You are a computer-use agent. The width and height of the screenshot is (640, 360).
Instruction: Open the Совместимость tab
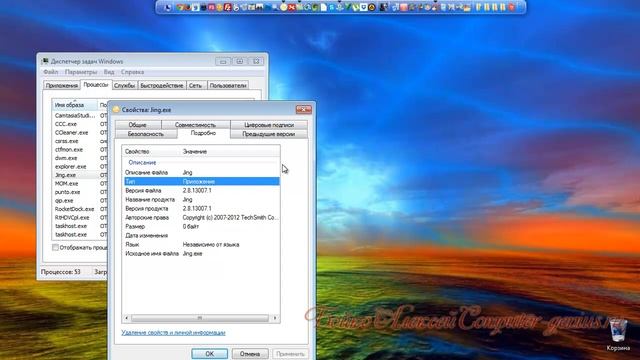tap(196, 125)
